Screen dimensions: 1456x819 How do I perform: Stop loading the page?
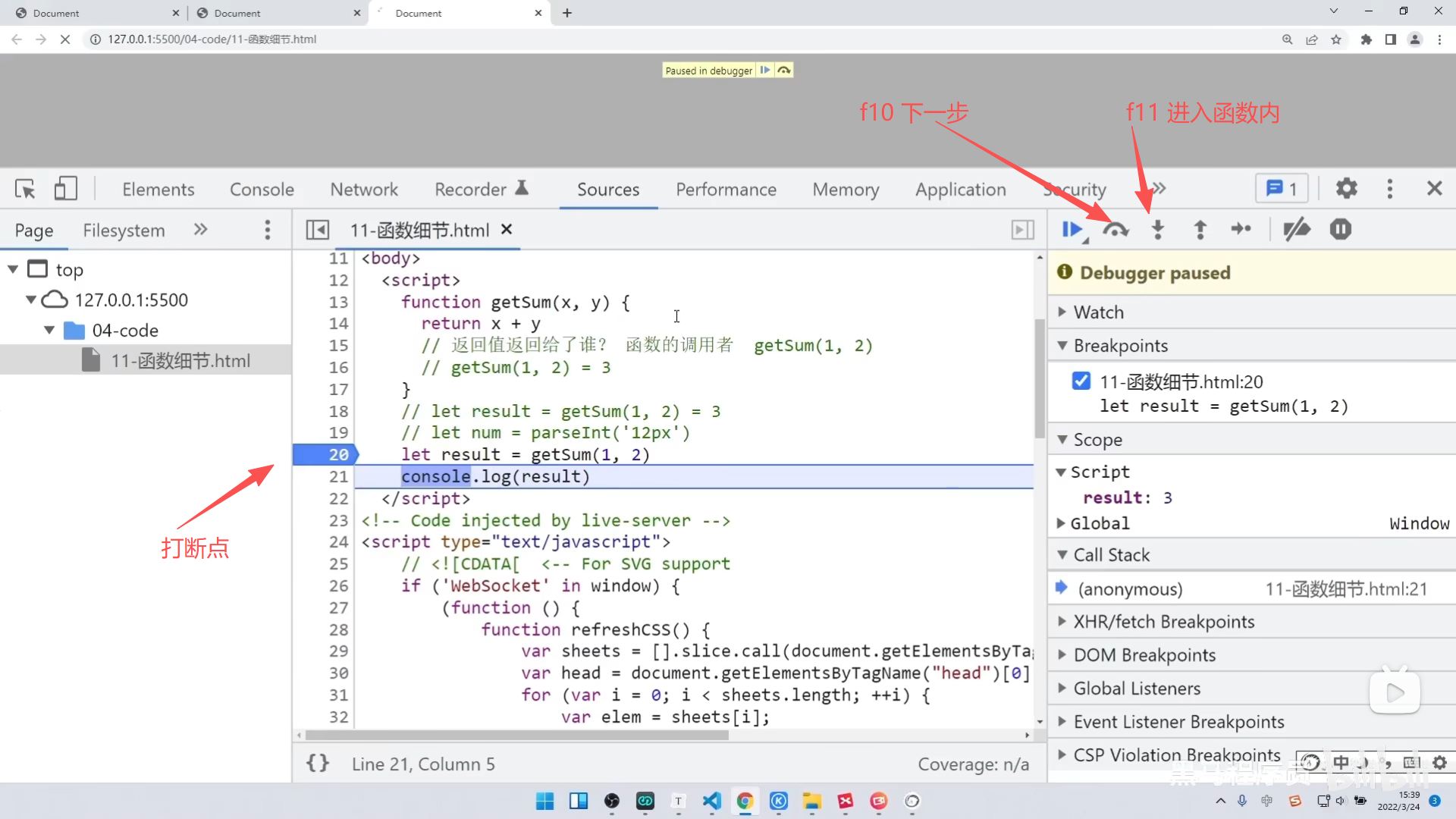click(x=65, y=39)
